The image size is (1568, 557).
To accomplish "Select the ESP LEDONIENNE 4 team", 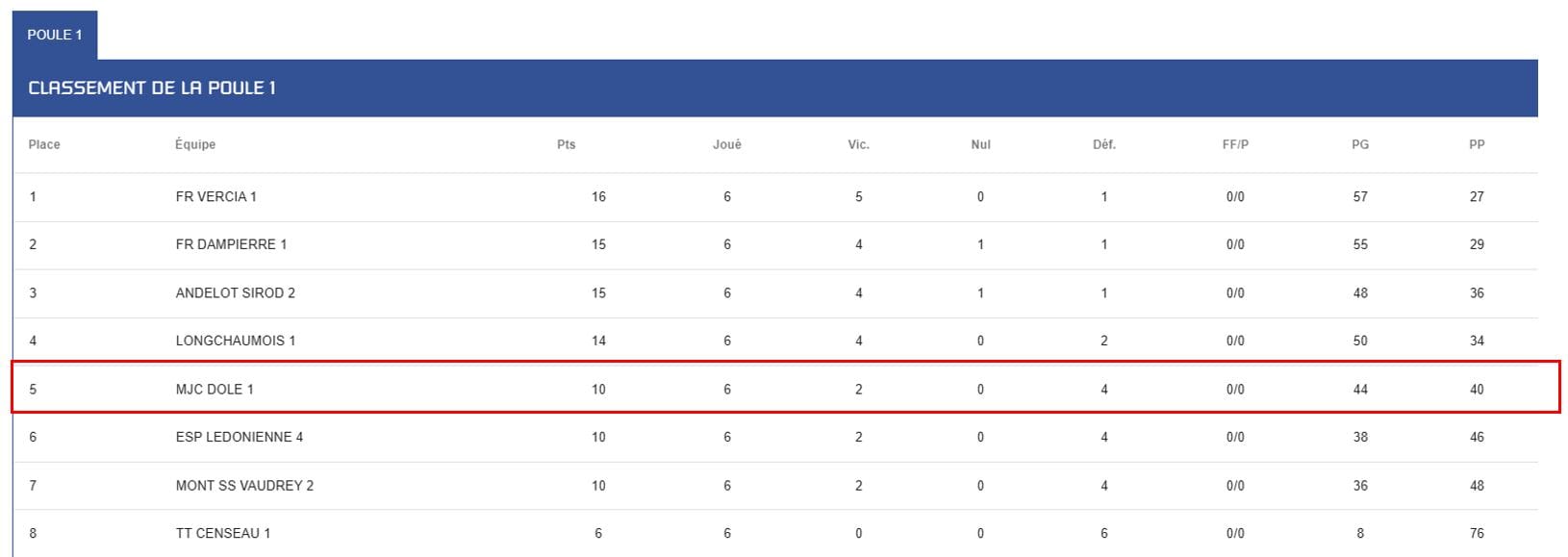I will (x=239, y=437).
